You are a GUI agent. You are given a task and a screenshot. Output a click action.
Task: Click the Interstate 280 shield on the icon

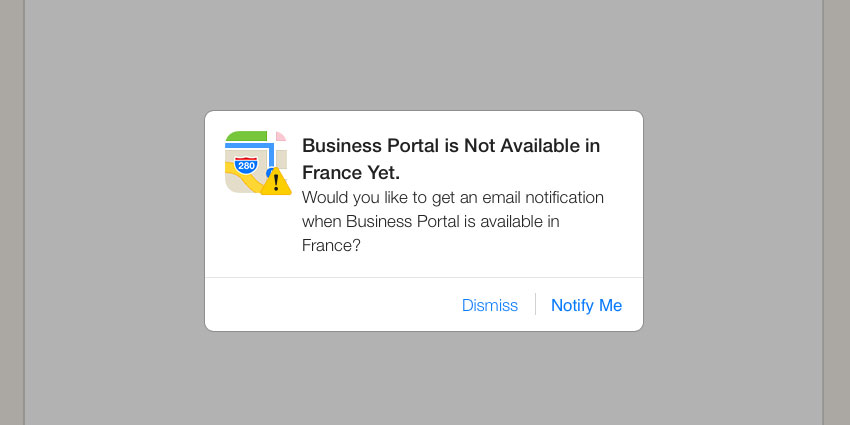click(246, 165)
